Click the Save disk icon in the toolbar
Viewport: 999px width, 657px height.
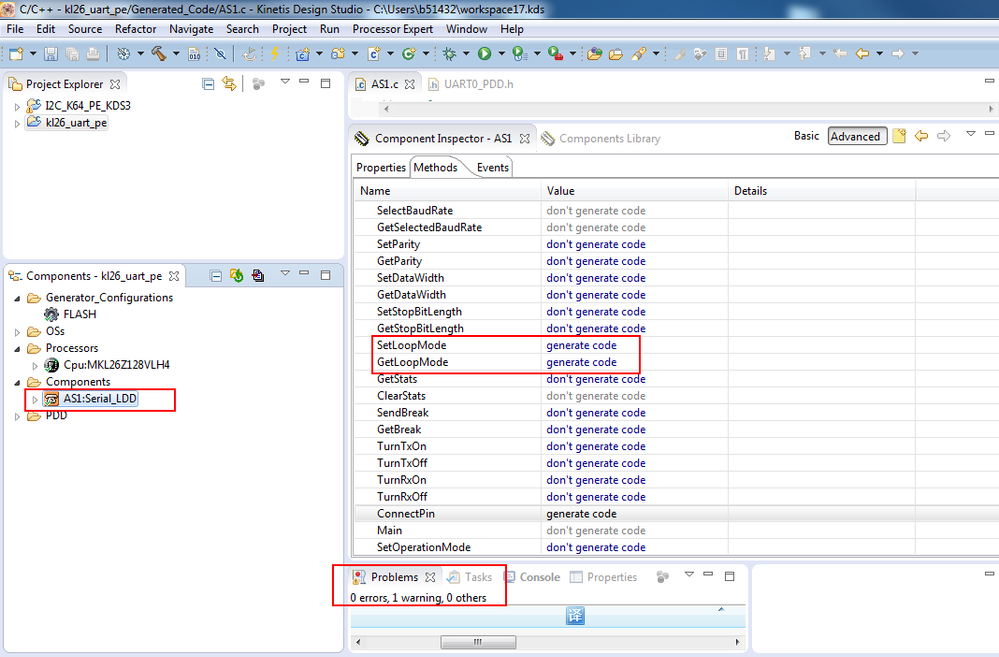click(51, 54)
